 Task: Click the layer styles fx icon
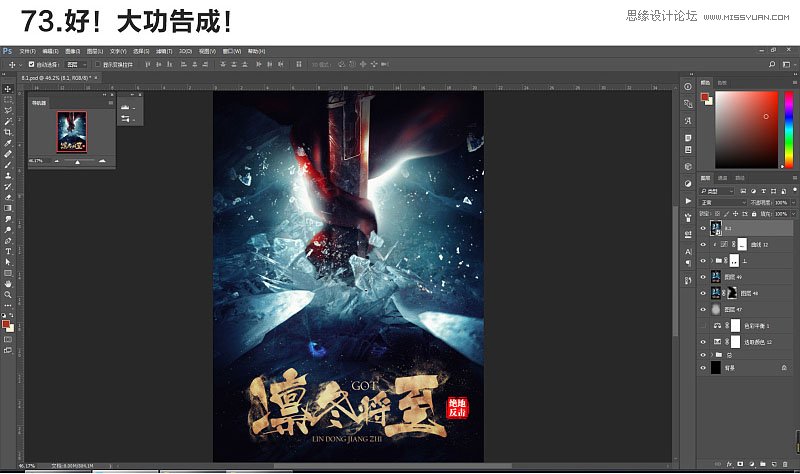coord(730,464)
